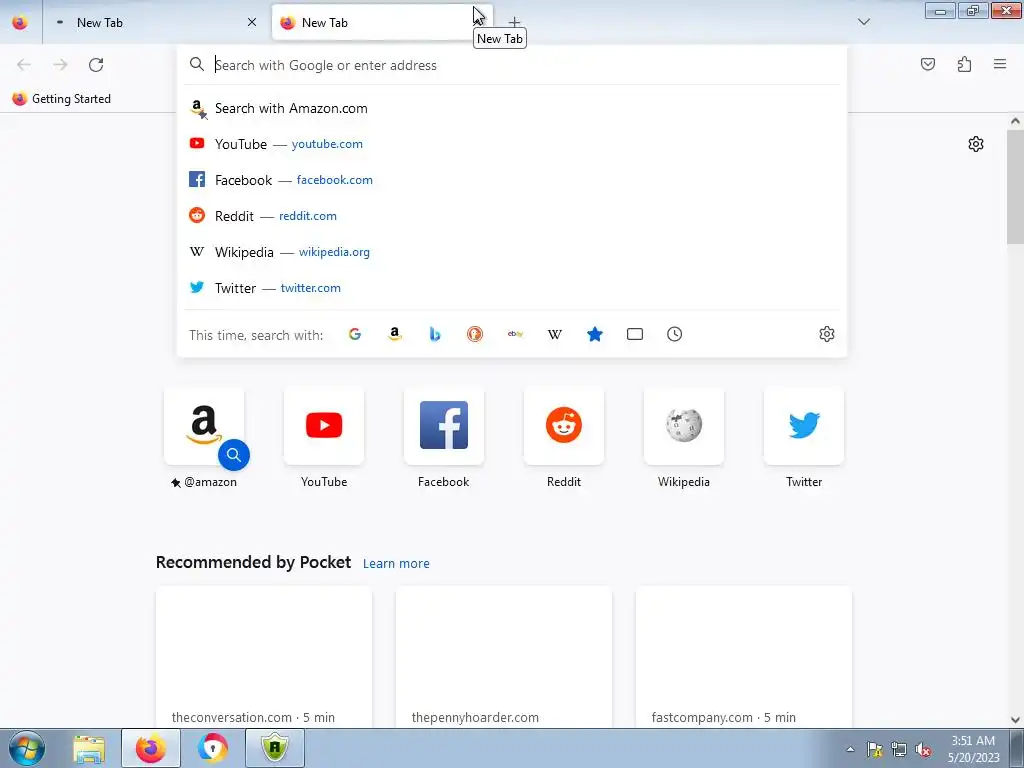The width and height of the screenshot is (1024, 768).
Task: Open a new tab with plus button
Action: click(x=514, y=23)
